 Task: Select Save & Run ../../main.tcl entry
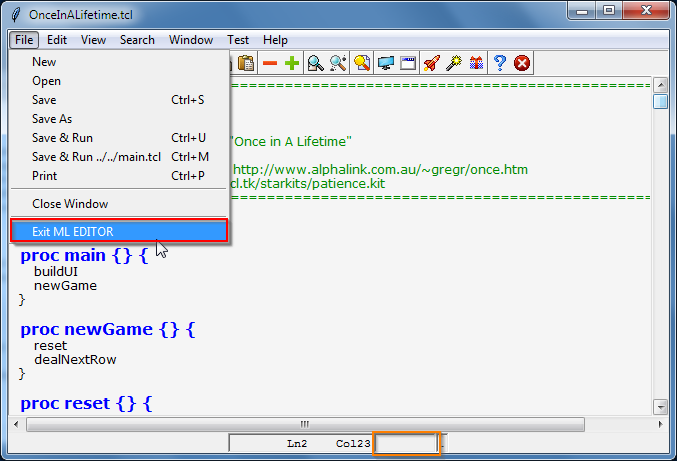coord(119,157)
